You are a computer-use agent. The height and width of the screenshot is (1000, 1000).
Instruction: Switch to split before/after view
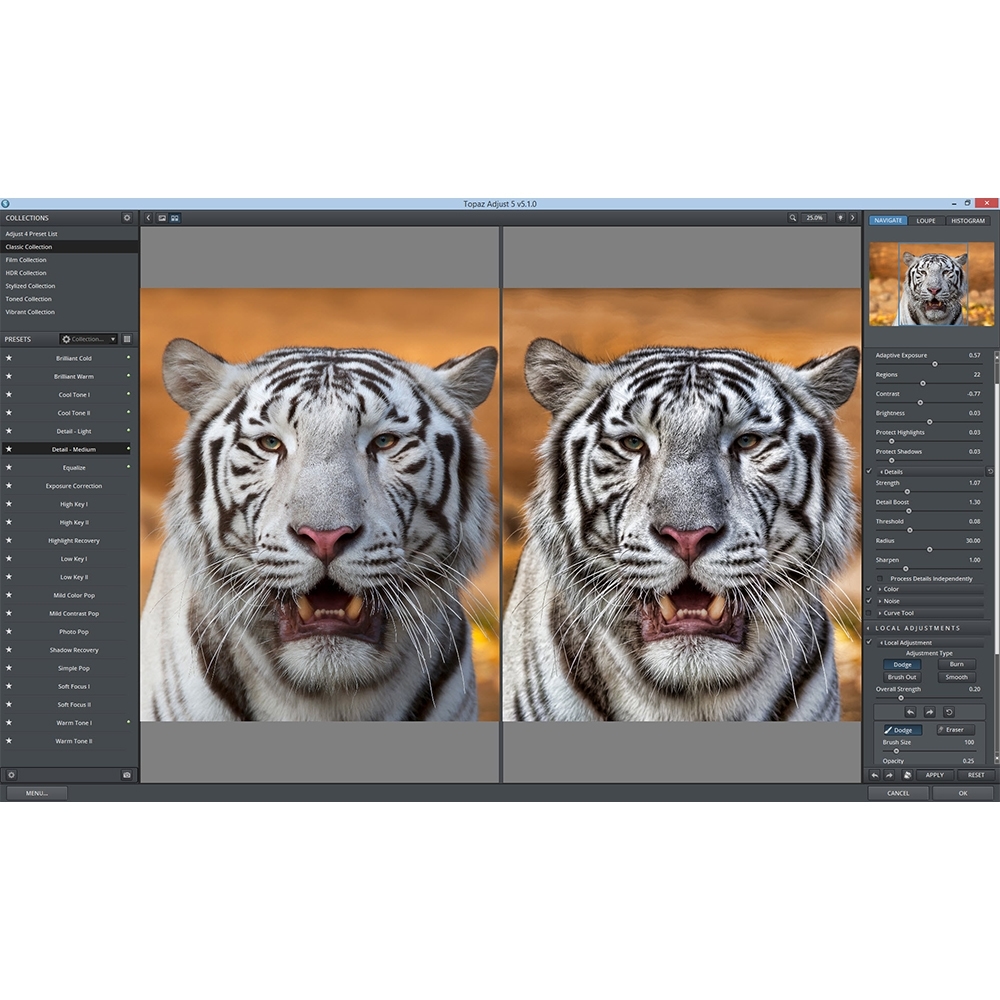(175, 218)
